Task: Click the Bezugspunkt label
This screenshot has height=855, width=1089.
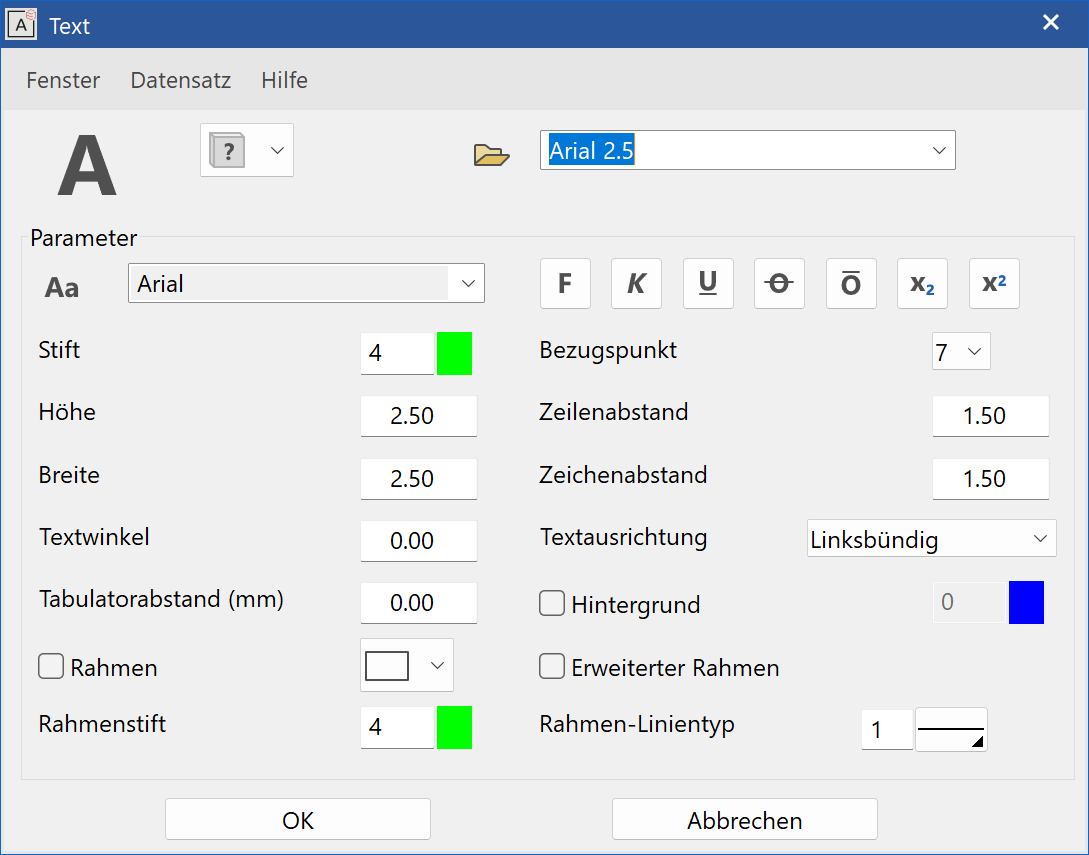Action: [608, 350]
